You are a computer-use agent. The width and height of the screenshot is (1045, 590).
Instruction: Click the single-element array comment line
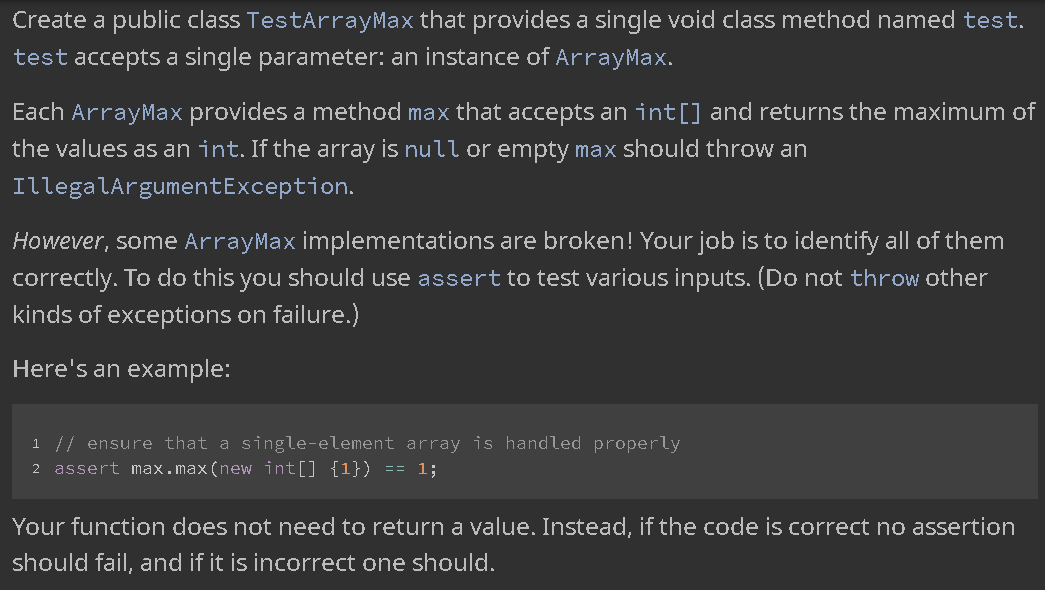coord(367,443)
